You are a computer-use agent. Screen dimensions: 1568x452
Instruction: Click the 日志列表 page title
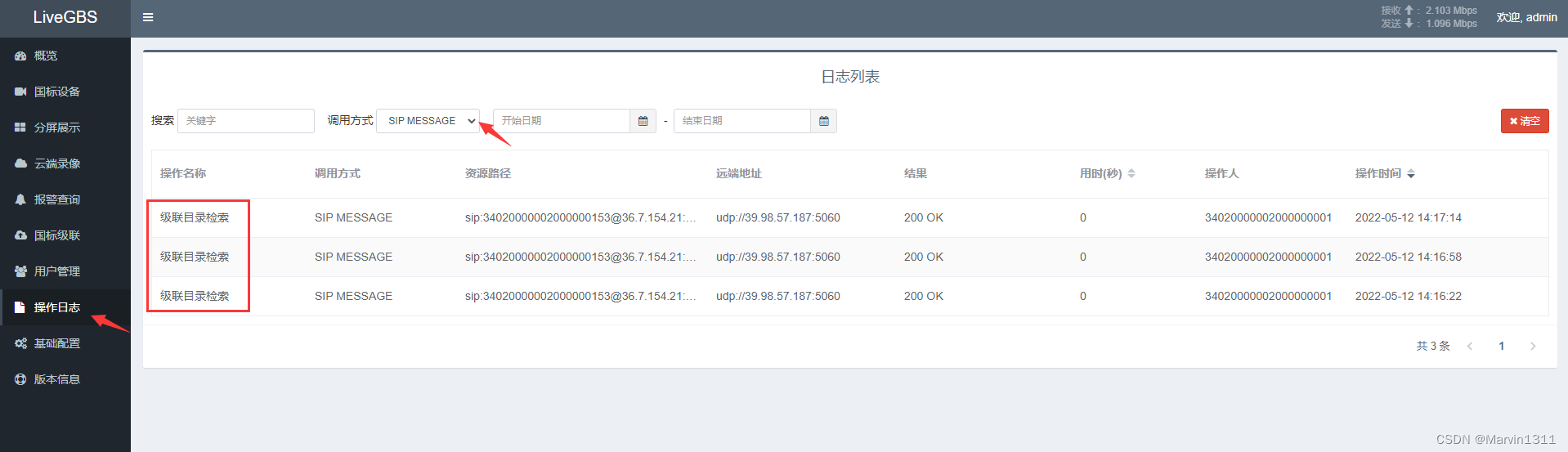850,77
